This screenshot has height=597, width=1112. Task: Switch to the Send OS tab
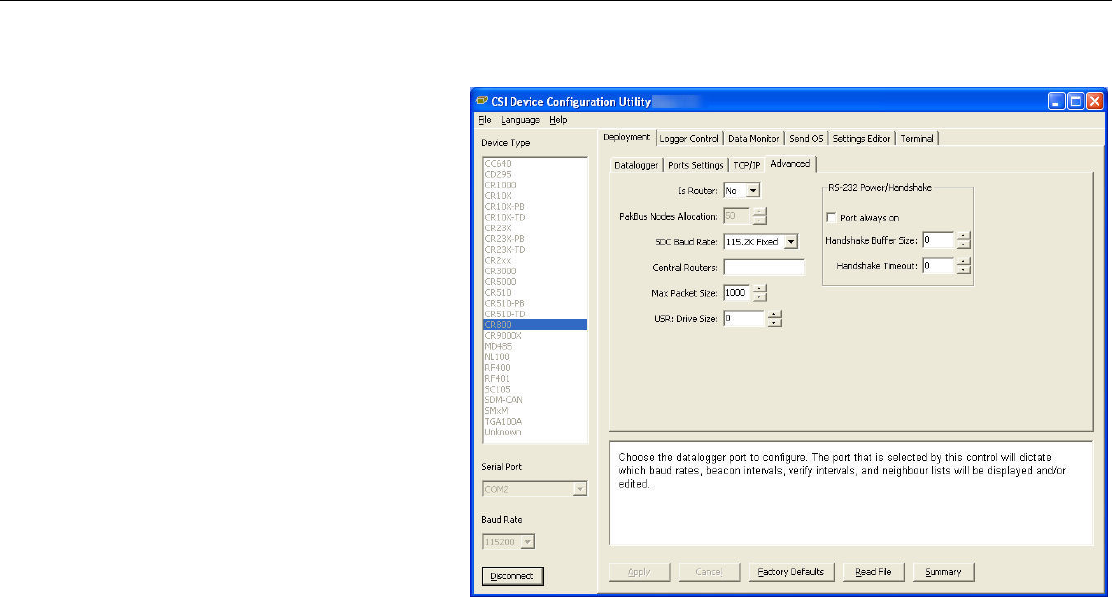pyautogui.click(x=806, y=139)
